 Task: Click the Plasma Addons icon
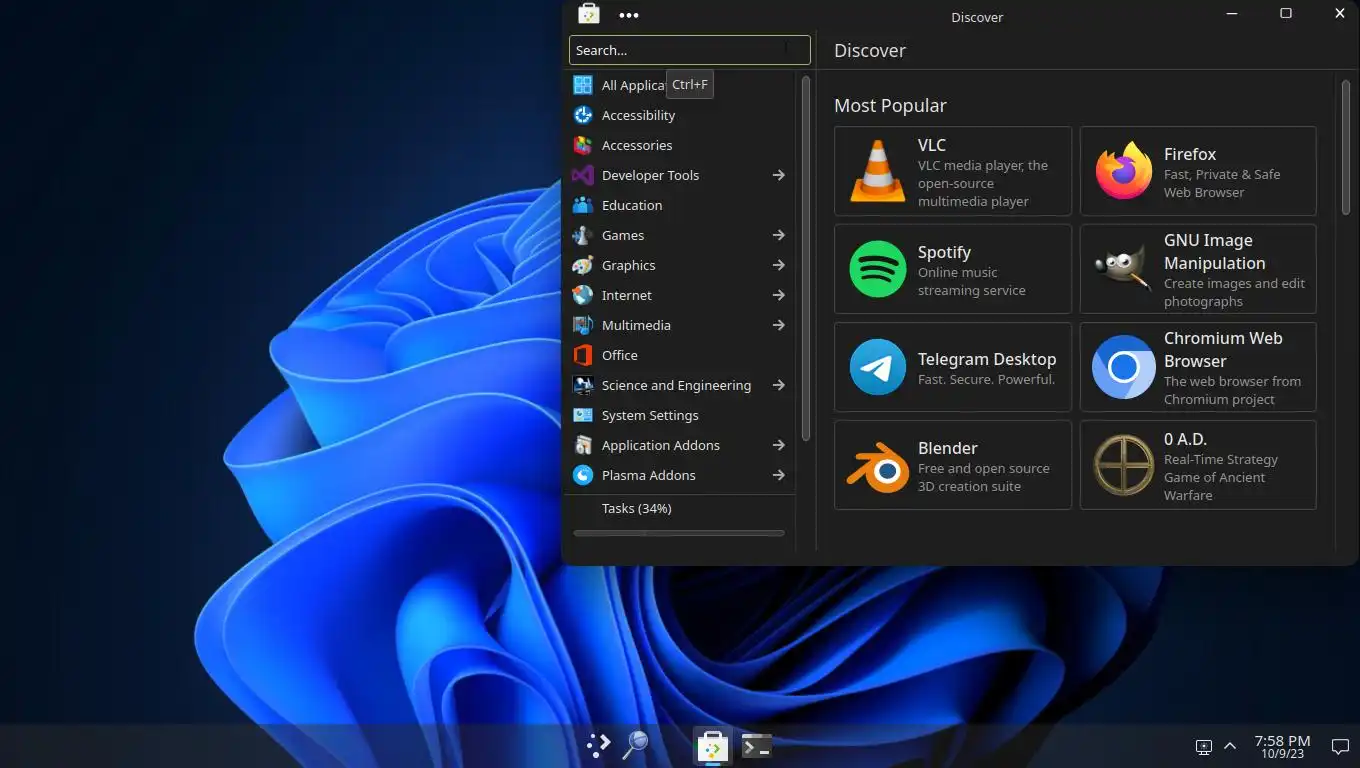point(583,475)
